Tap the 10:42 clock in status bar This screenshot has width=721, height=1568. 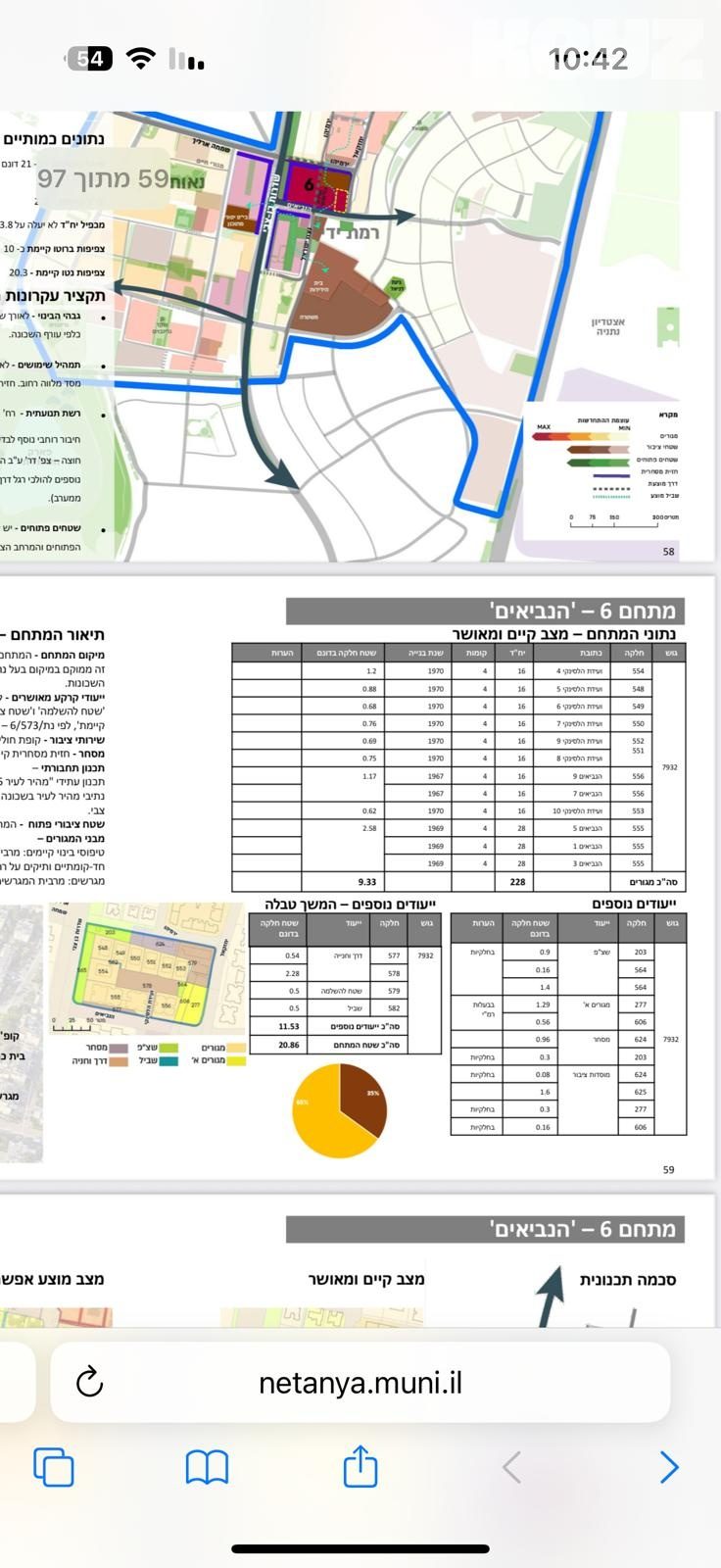(x=588, y=60)
